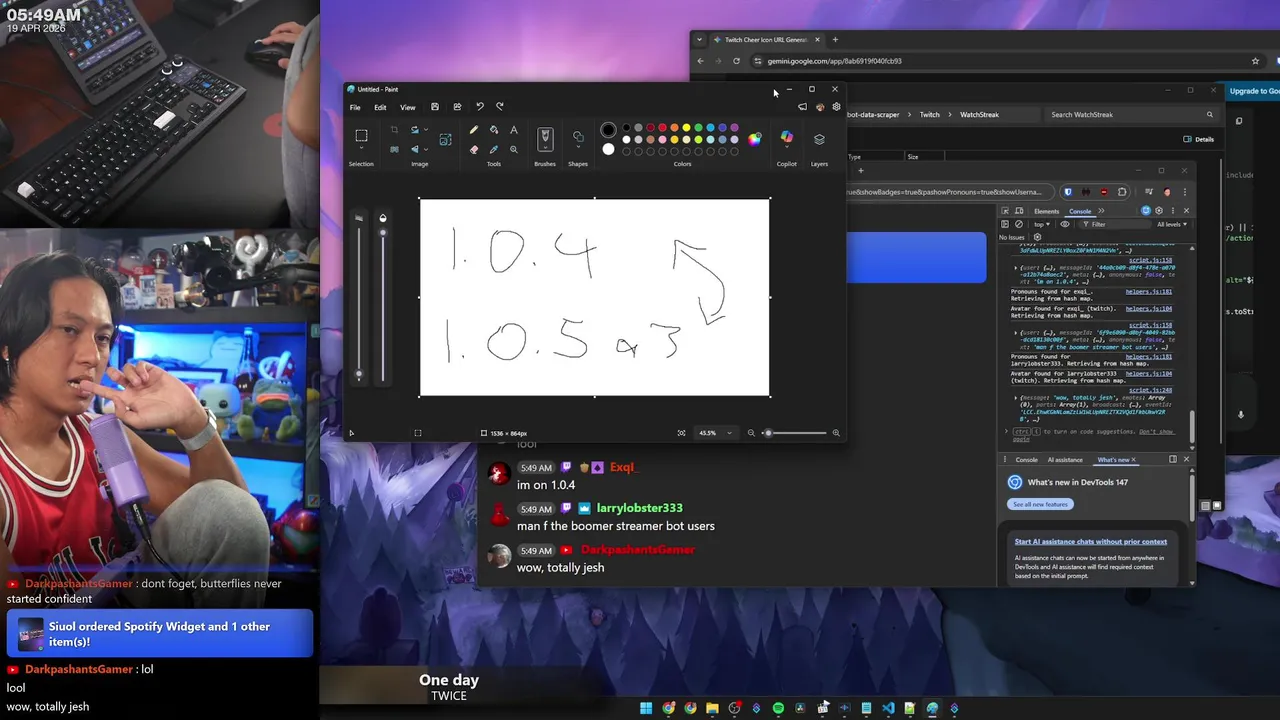Click Paint zoom in plus icon

pyautogui.click(x=836, y=433)
